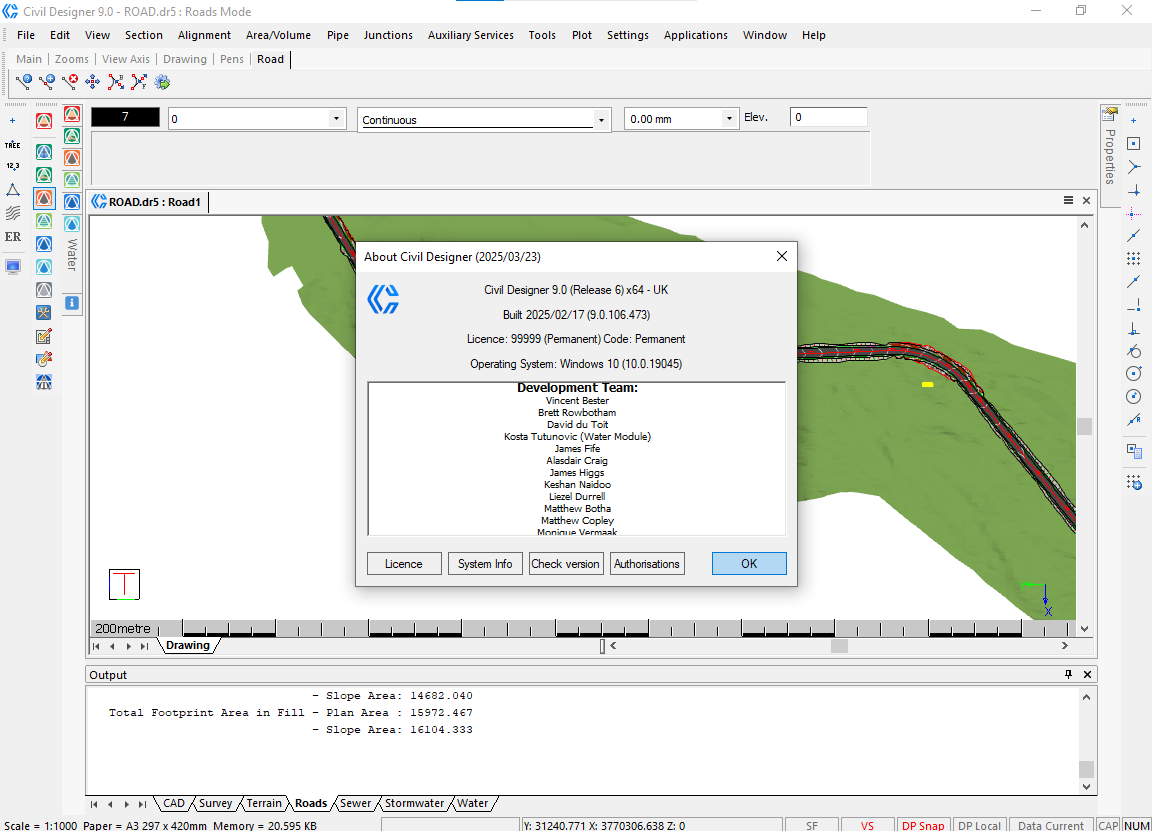Click the drawing view scroll up arrow
1152x831 pixels.
[1084, 226]
